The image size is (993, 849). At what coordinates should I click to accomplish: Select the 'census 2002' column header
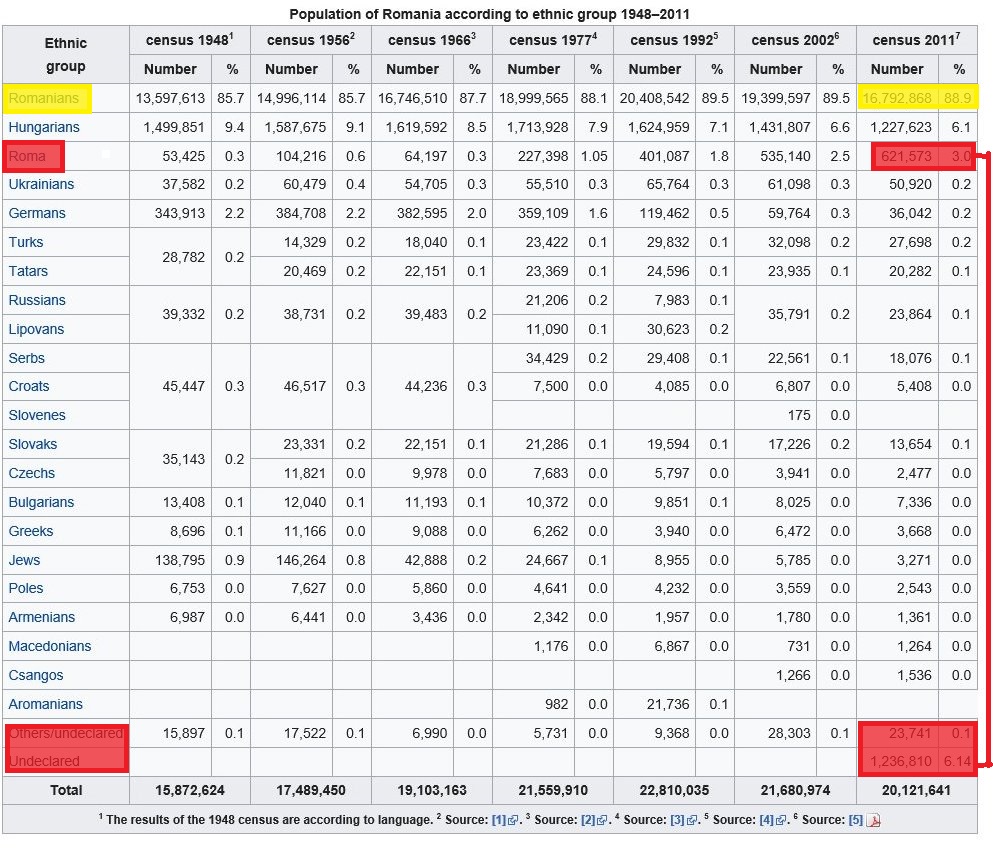coord(795,40)
